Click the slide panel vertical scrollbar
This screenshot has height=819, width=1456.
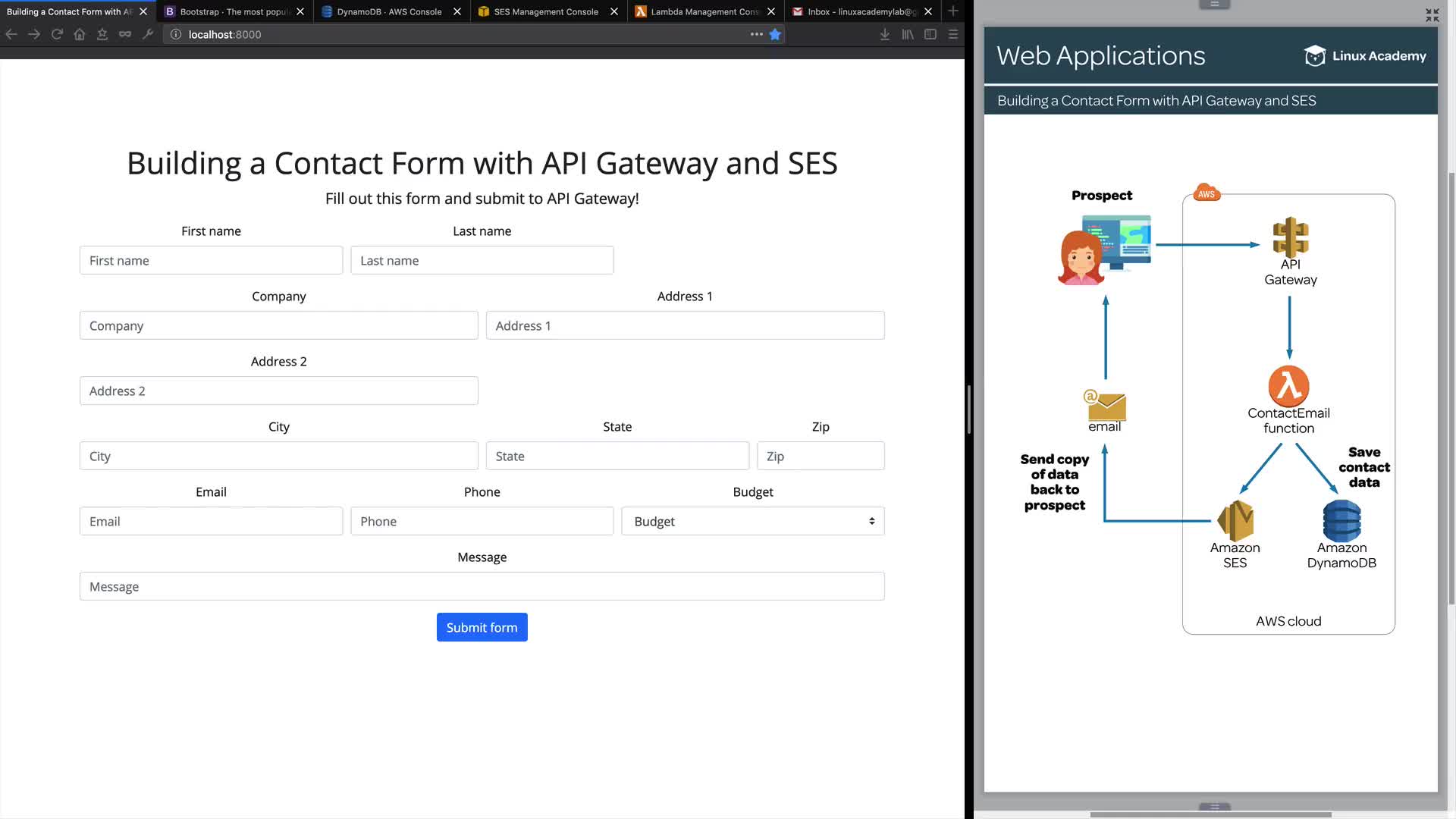click(x=1451, y=387)
